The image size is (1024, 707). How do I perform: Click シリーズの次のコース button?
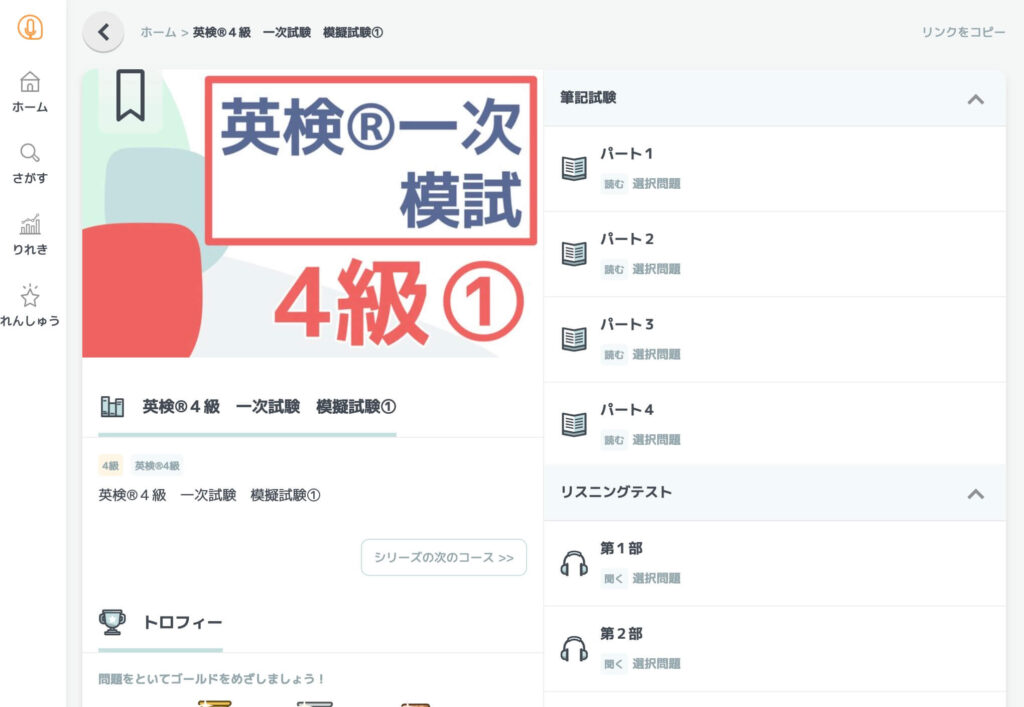443,557
